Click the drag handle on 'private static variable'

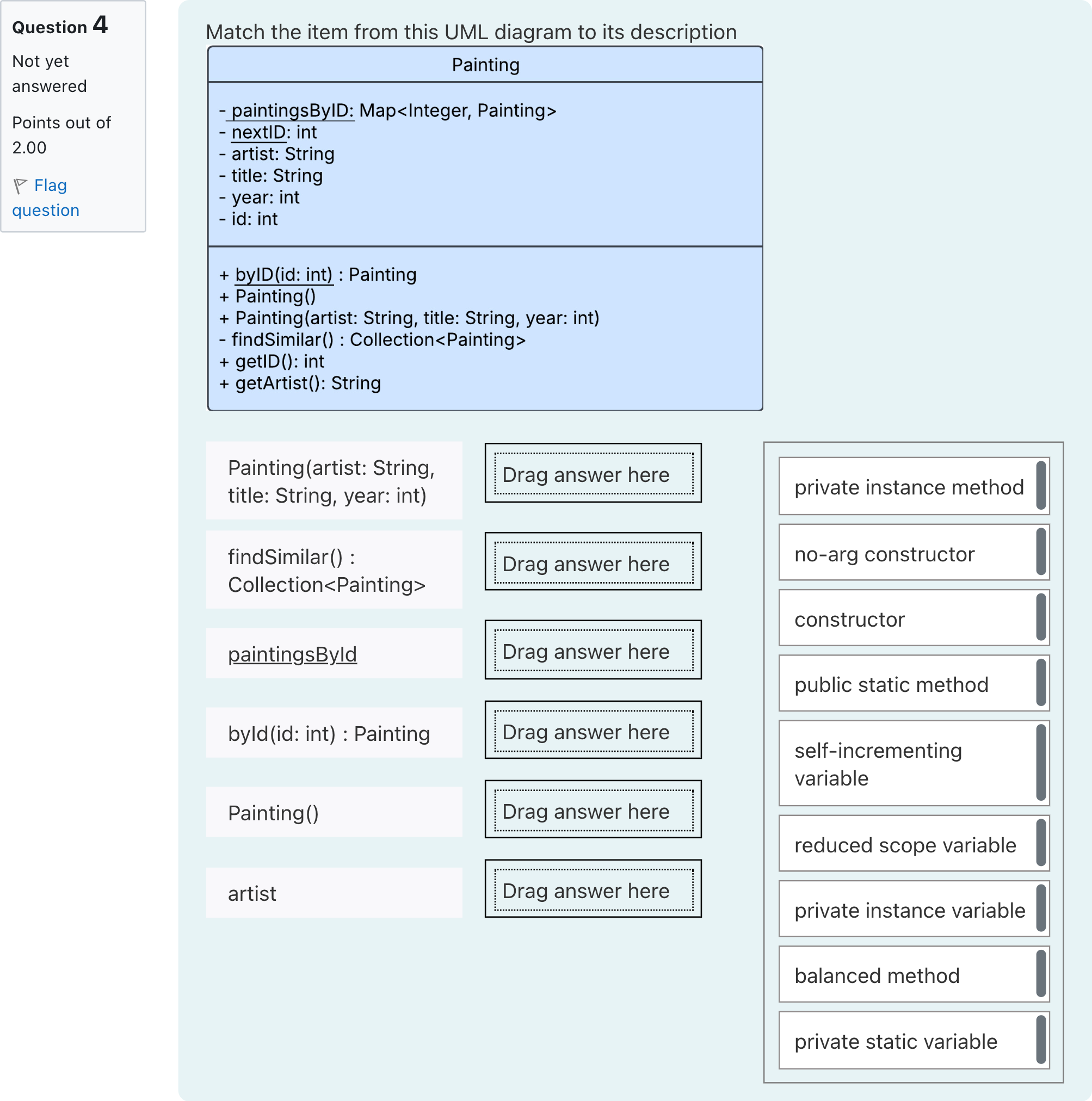(1041, 1041)
